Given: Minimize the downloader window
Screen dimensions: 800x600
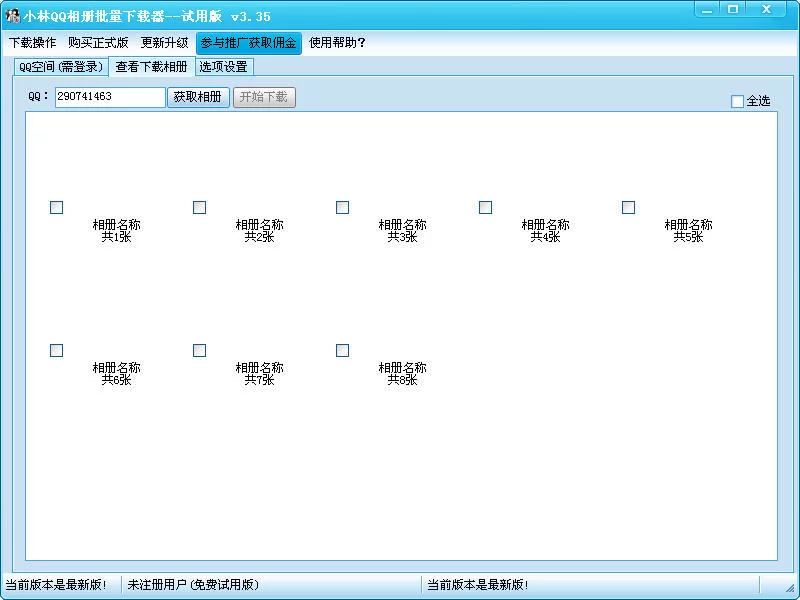Looking at the screenshot, I should (x=707, y=10).
